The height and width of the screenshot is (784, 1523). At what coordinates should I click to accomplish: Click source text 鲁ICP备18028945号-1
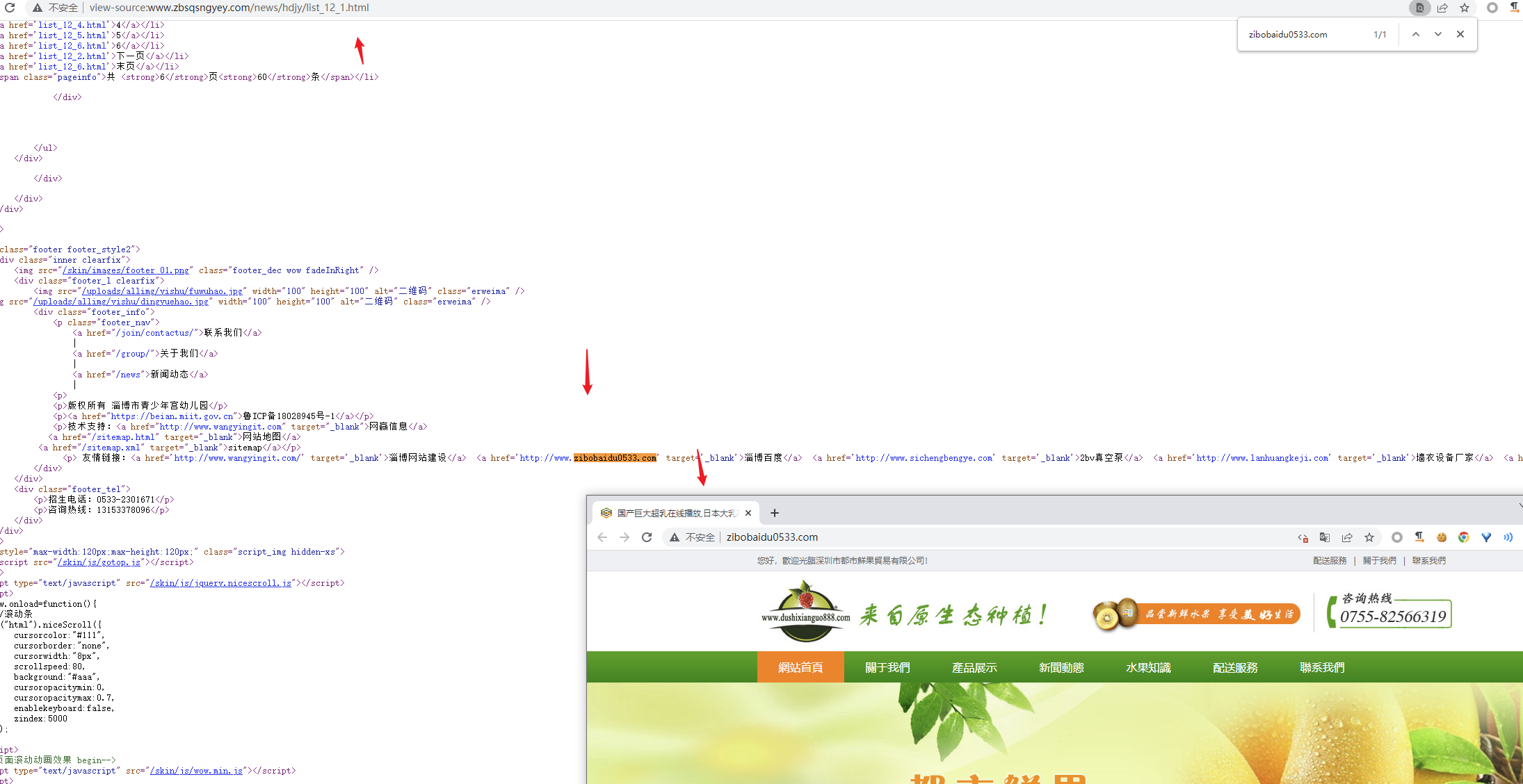(x=289, y=416)
